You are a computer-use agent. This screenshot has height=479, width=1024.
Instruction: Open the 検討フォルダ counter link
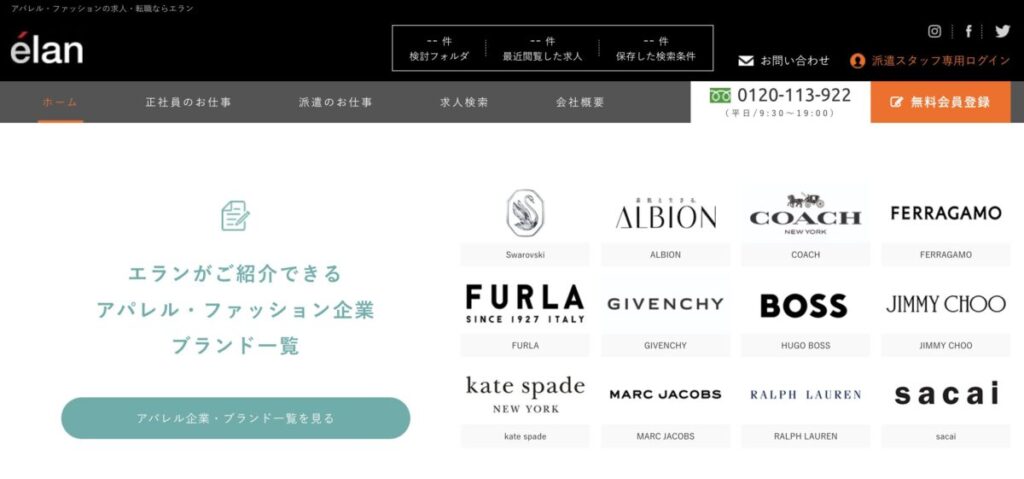439,49
